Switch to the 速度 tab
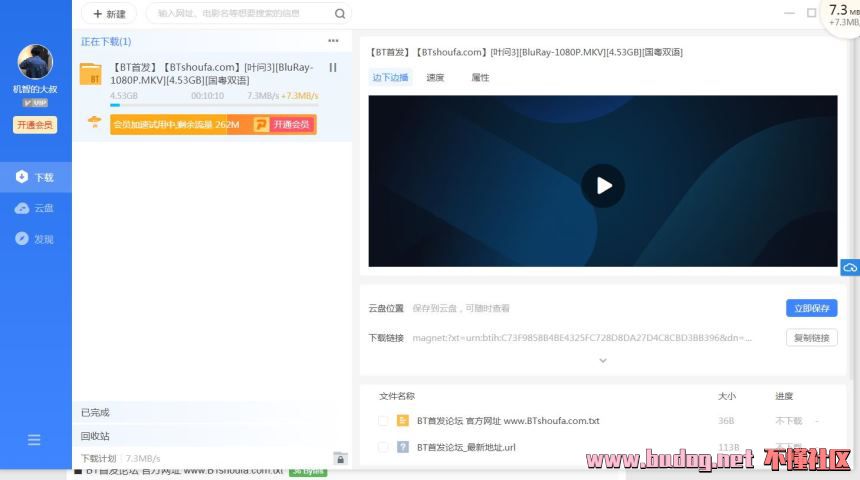Screen dimensions: 860x480 (435, 77)
